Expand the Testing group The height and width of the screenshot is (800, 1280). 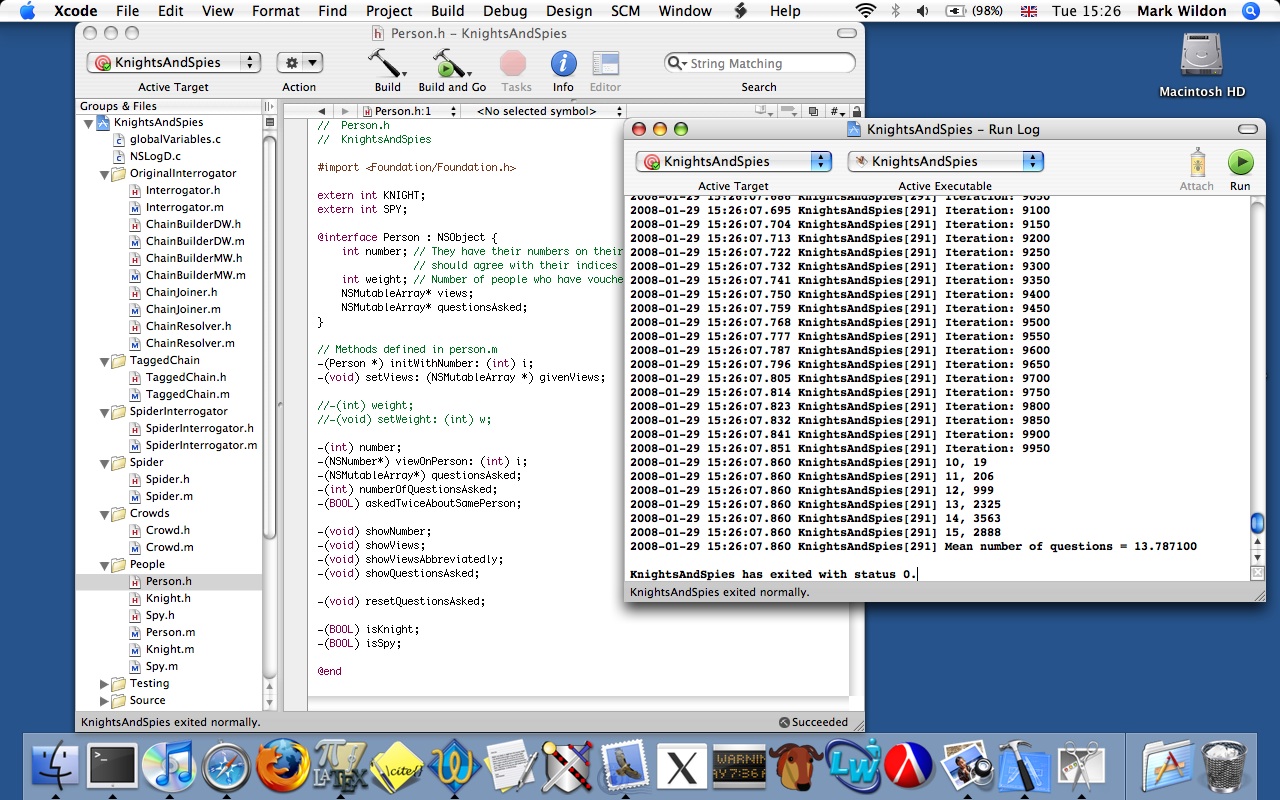coord(105,684)
